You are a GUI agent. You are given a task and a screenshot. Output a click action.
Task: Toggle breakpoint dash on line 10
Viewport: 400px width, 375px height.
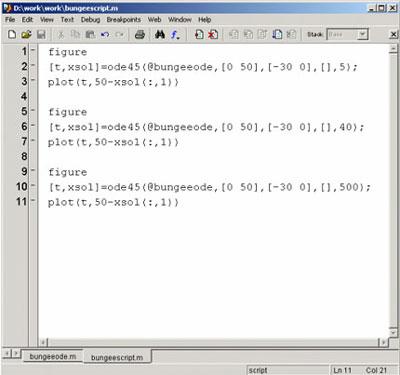[33, 186]
